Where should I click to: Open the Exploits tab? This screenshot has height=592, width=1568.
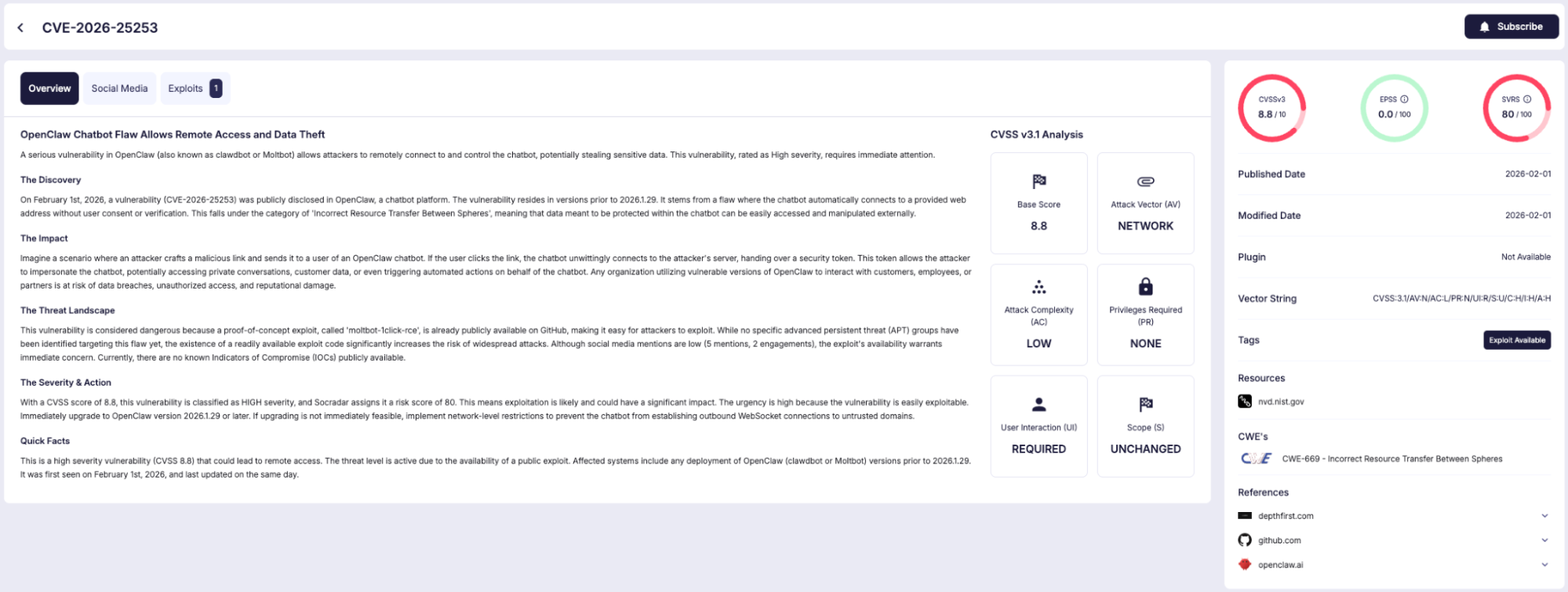(x=195, y=89)
